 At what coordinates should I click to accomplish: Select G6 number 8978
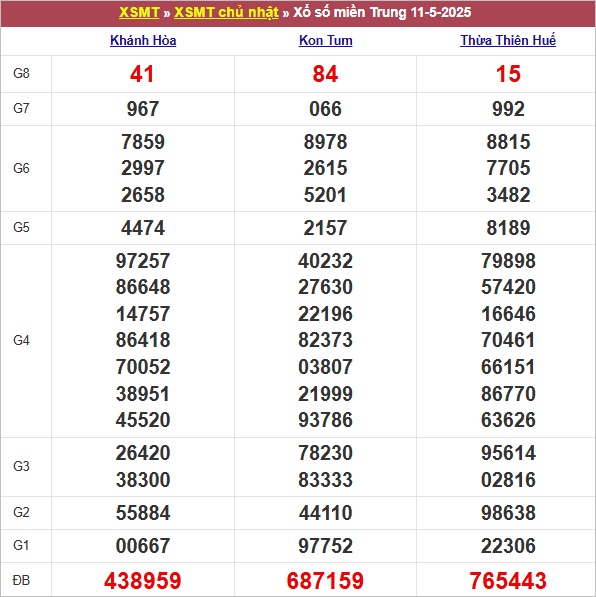coord(325,142)
